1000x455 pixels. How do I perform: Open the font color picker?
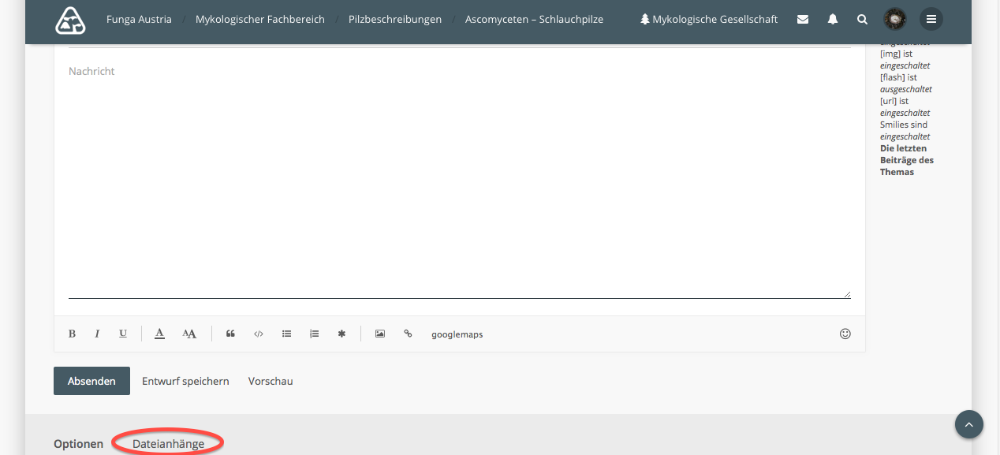tap(159, 334)
